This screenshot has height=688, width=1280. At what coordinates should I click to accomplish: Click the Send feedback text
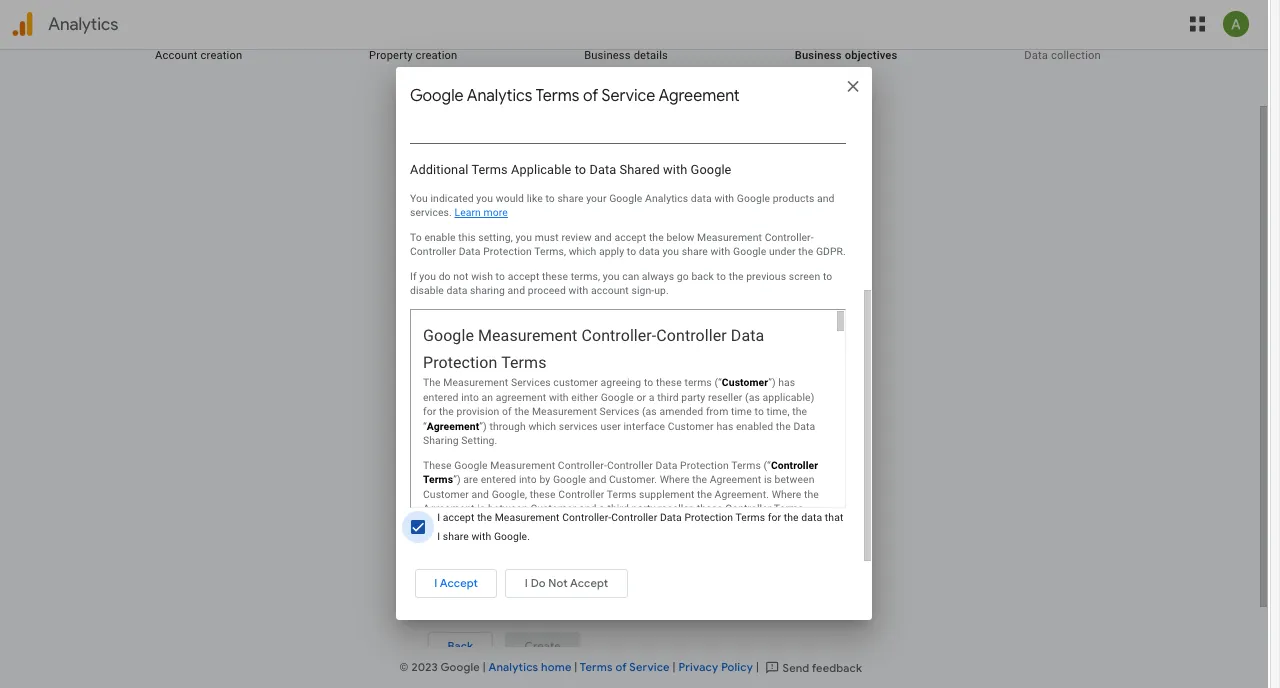pyautogui.click(x=822, y=668)
